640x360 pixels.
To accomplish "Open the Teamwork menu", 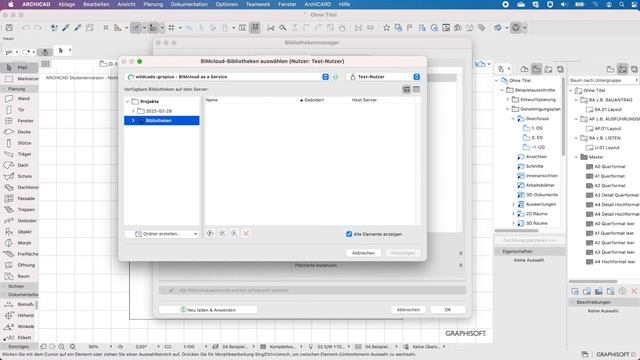I will click(258, 4).
